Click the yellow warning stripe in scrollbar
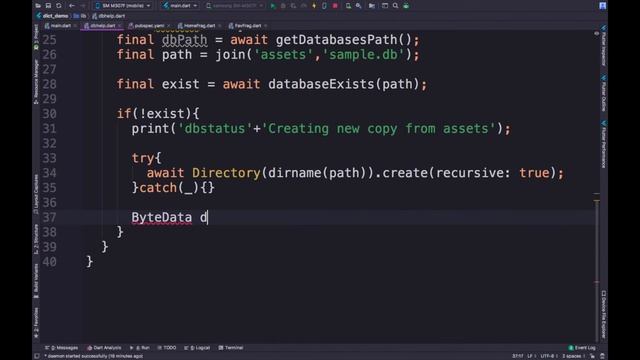The height and width of the screenshot is (360, 640). [596, 201]
